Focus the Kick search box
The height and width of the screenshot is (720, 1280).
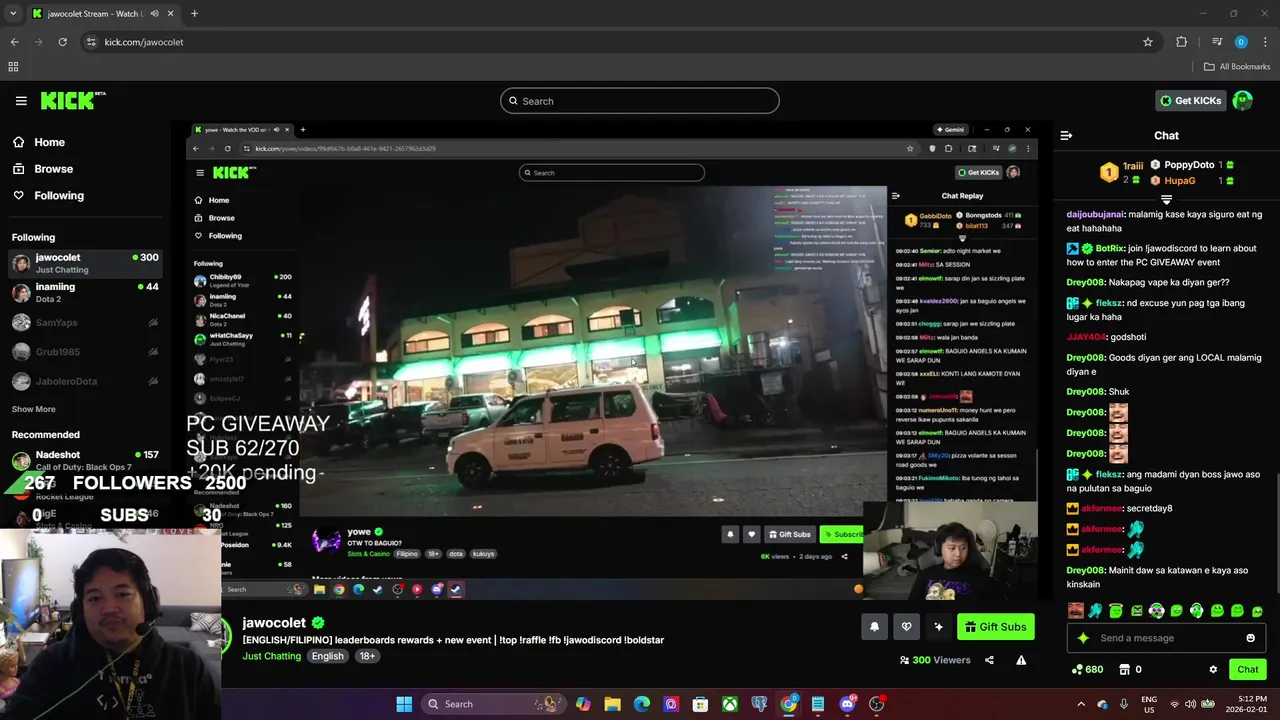tap(640, 101)
